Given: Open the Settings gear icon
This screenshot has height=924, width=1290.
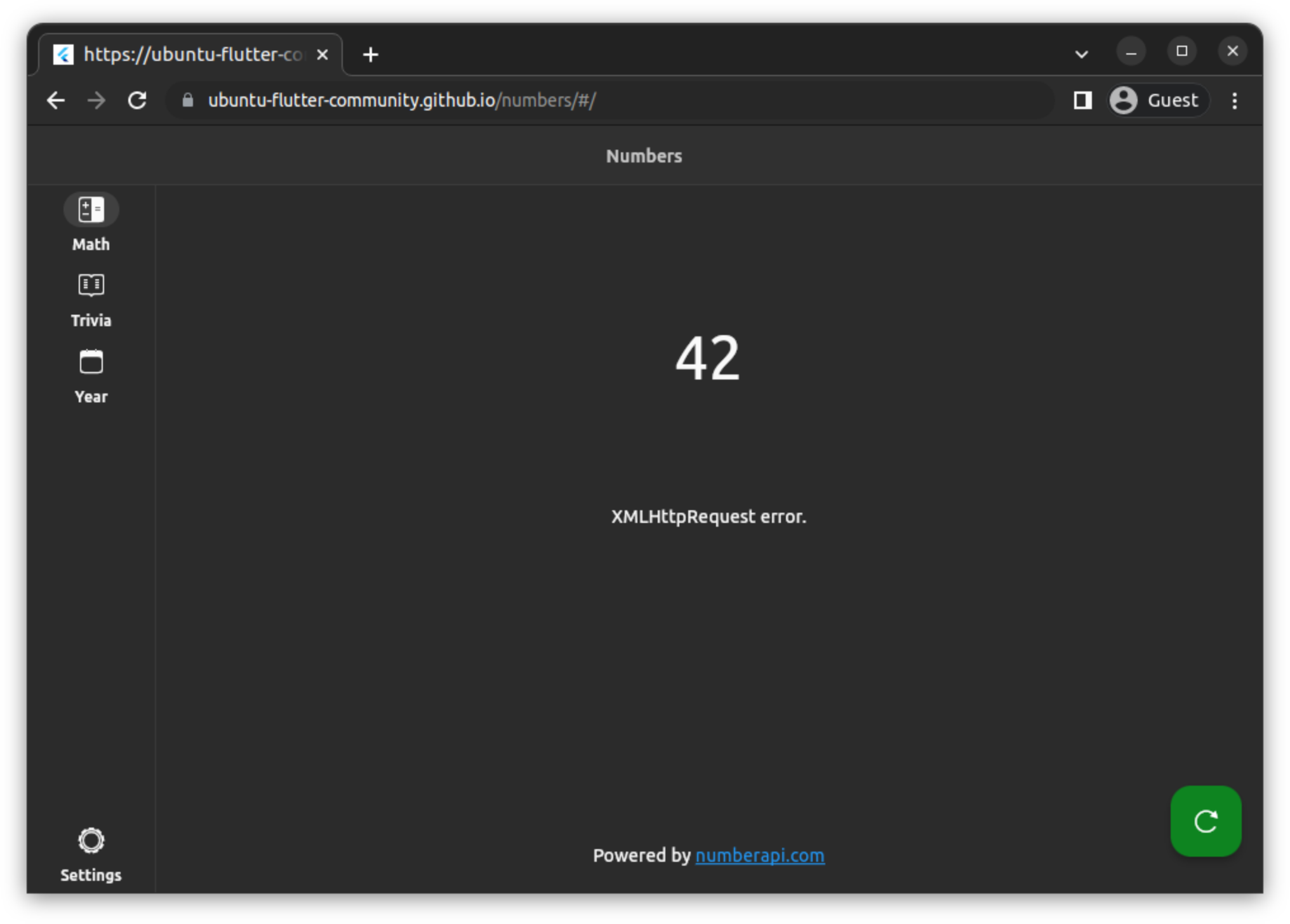Looking at the screenshot, I should coord(91,841).
